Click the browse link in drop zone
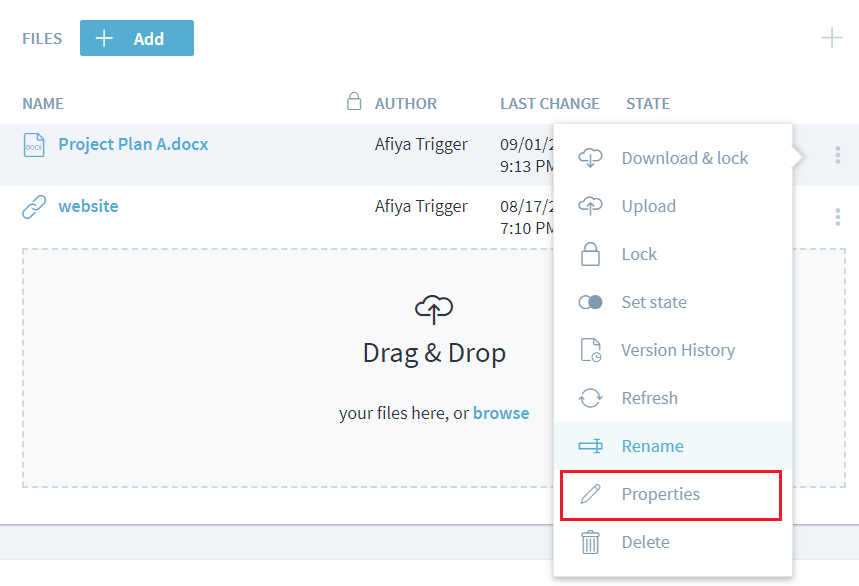Screen dimensions: 859x586 click(501, 413)
